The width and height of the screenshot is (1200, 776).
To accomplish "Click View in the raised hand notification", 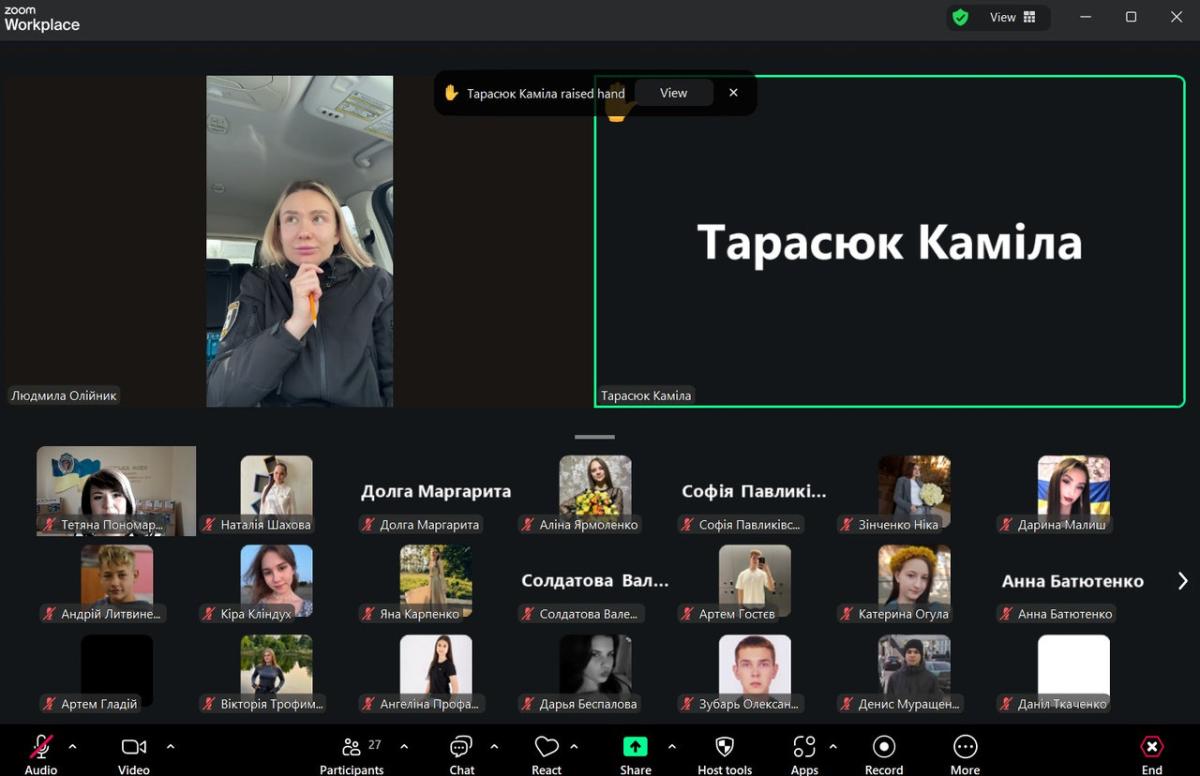I will (673, 93).
